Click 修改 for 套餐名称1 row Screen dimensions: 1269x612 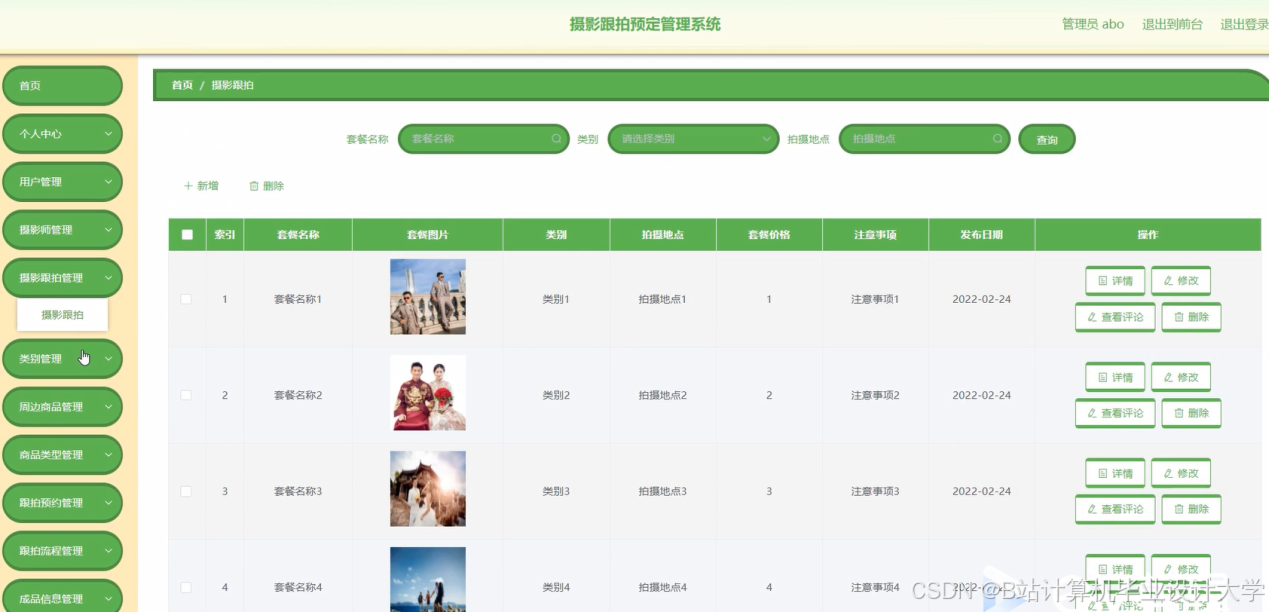(1181, 281)
